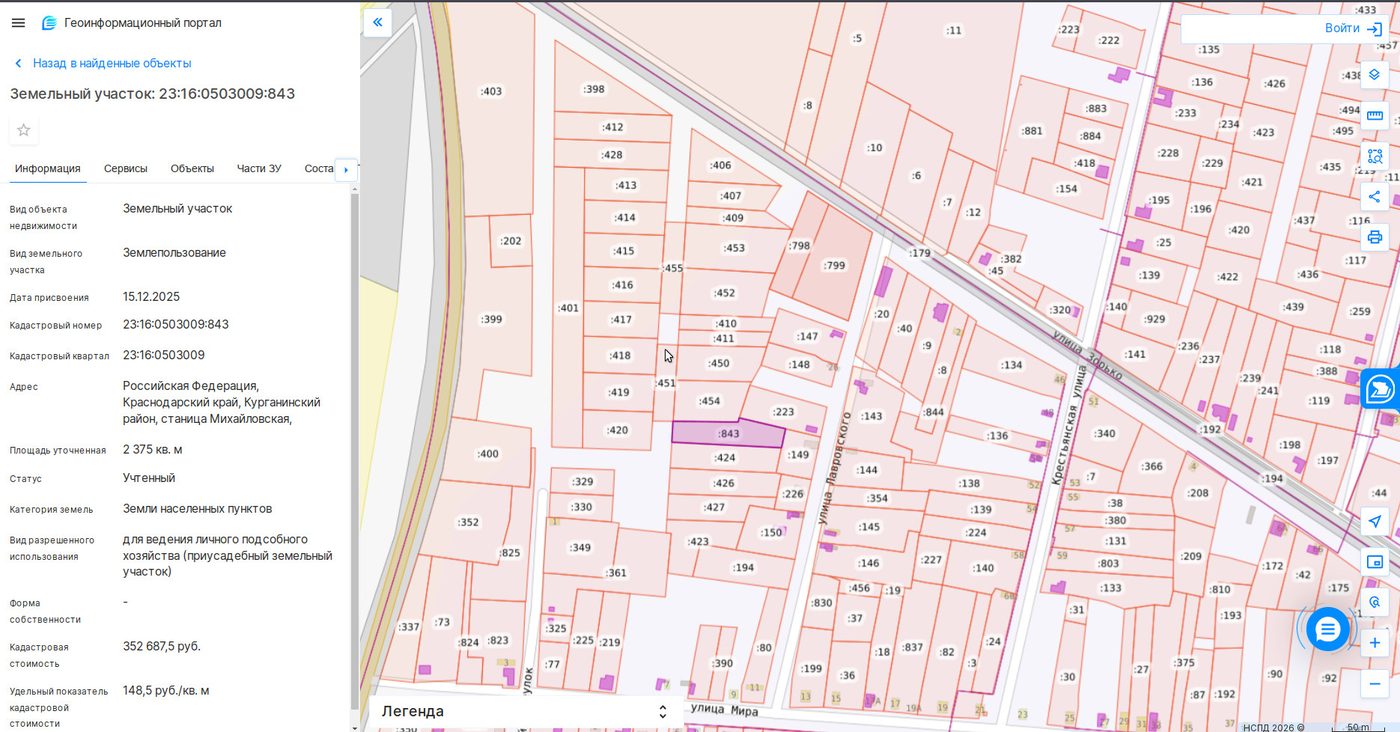This screenshot has height=732, width=1400.
Task: Open the blue side tab on map edge
Action: 1381,388
